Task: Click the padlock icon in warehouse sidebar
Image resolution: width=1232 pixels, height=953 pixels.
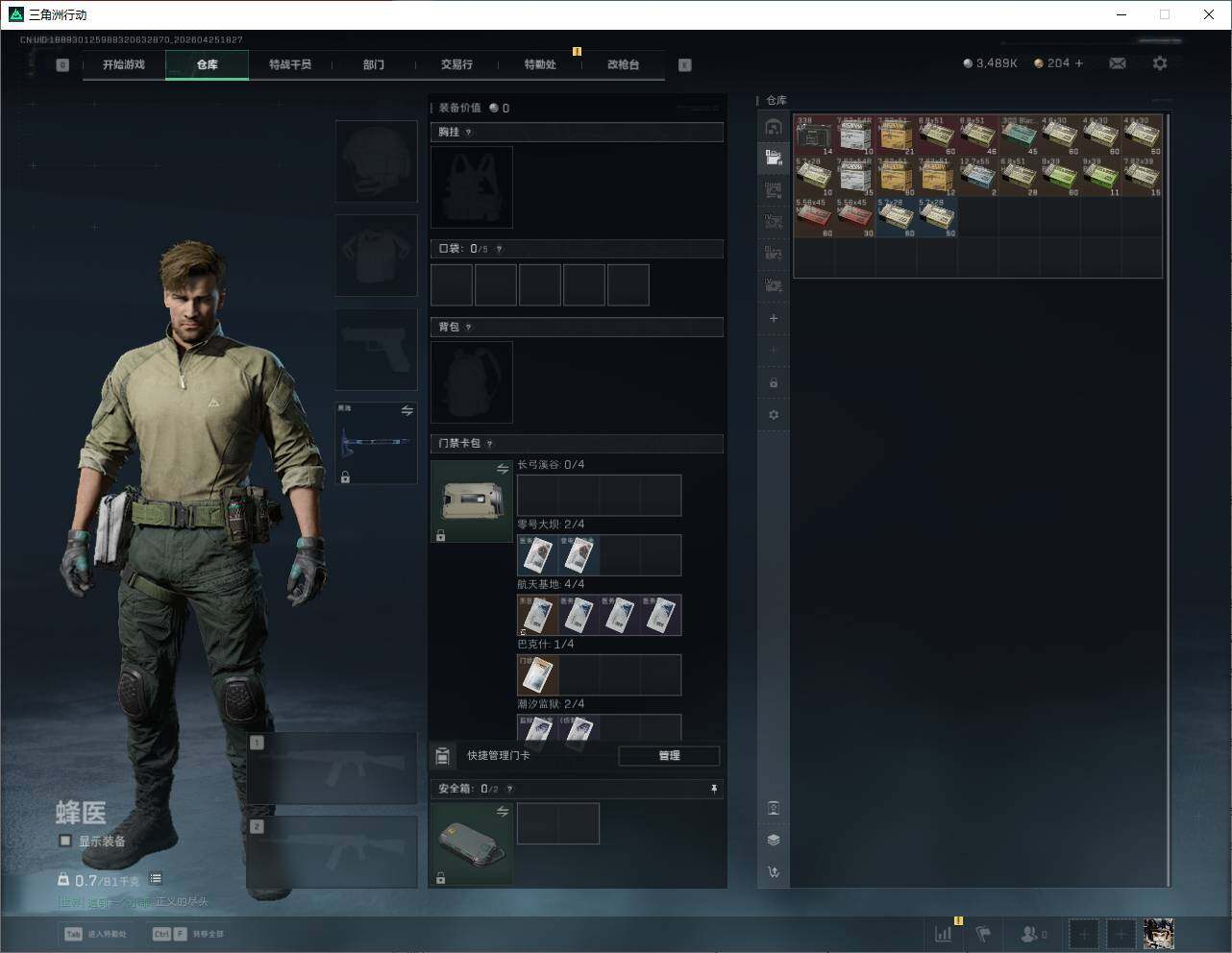Action: [774, 382]
